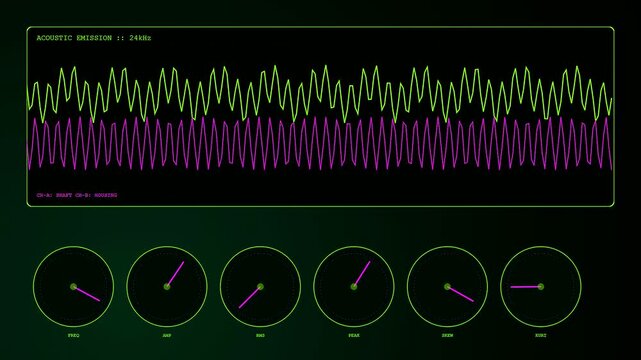Select the 'ACOUSTIC EMISSION :: 24kHz' title text
641x360 pixels.
click(94, 38)
